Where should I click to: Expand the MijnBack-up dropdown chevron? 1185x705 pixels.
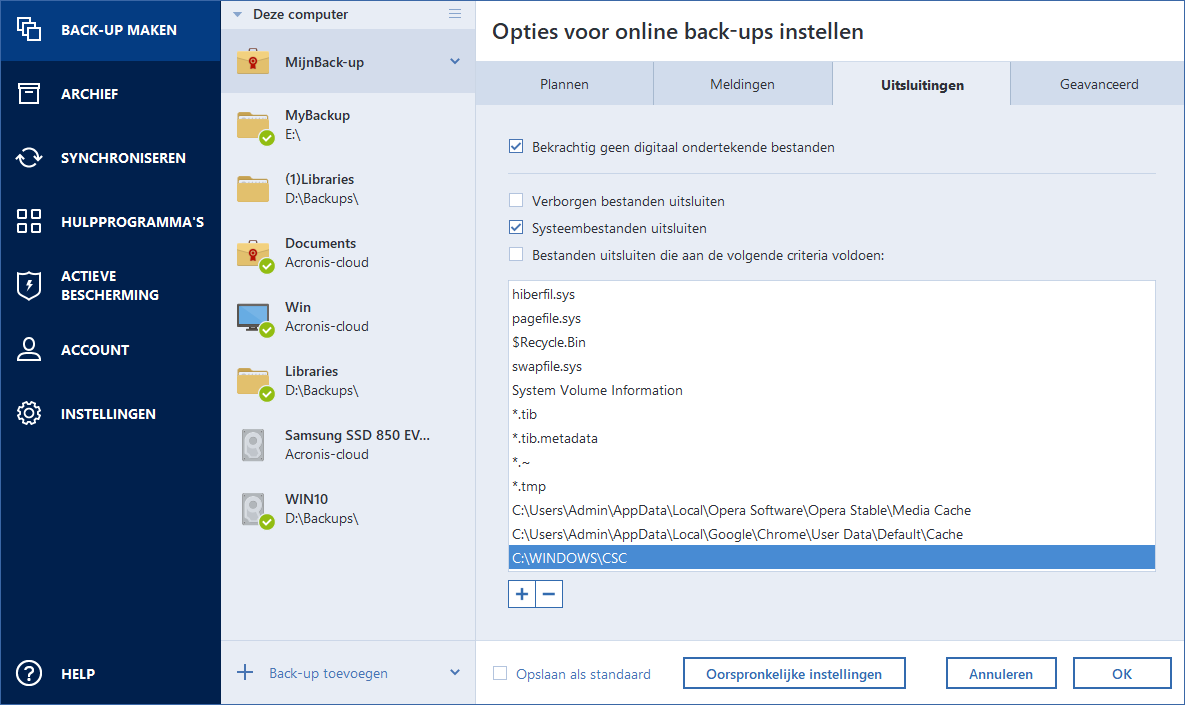pos(455,61)
